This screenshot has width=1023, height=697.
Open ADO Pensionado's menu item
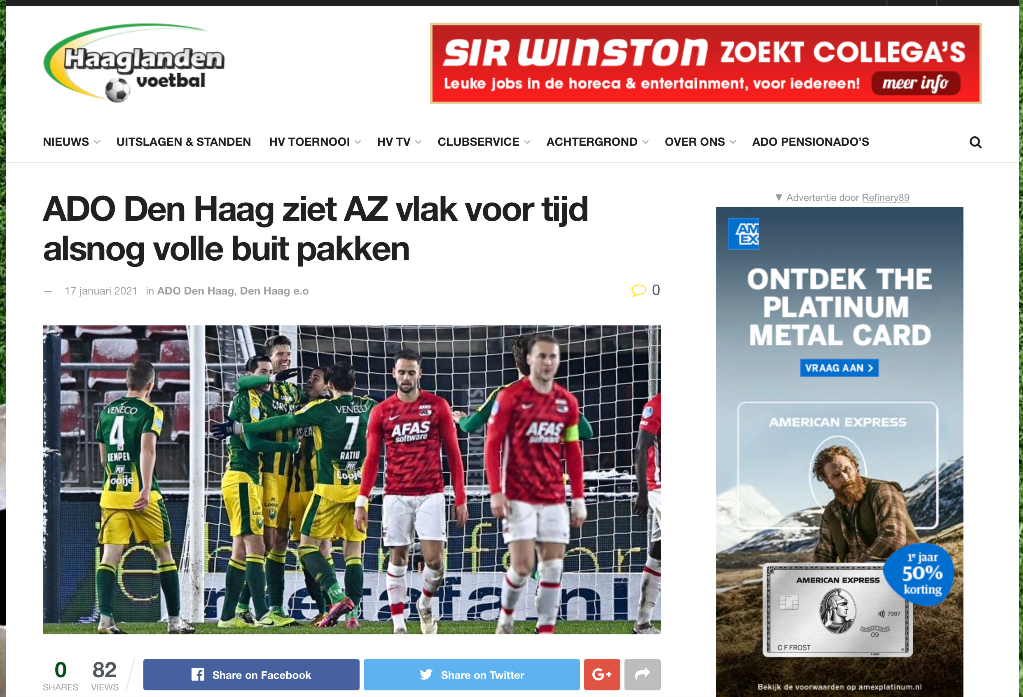[810, 142]
